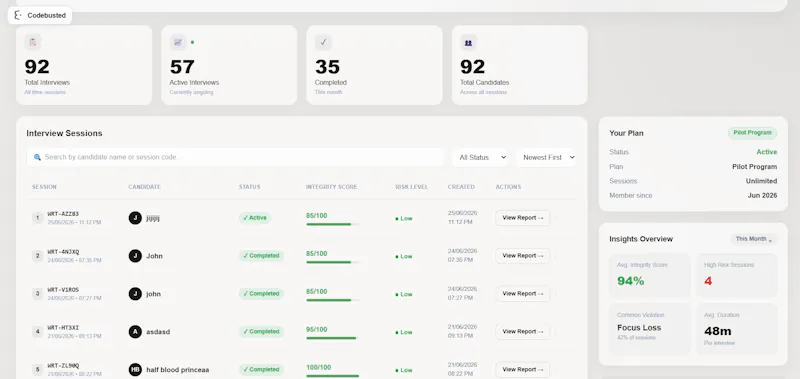Click row number 4 badge
The height and width of the screenshot is (379, 800).
pos(37,332)
